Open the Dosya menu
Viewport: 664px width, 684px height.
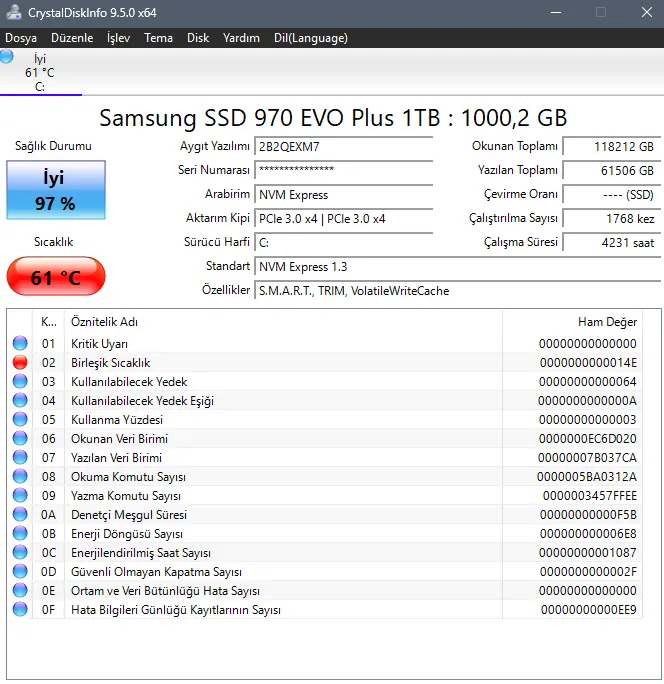[21, 38]
